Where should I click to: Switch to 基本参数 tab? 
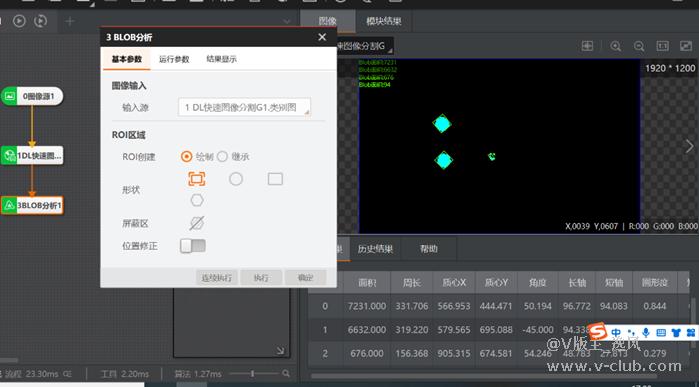(127, 59)
